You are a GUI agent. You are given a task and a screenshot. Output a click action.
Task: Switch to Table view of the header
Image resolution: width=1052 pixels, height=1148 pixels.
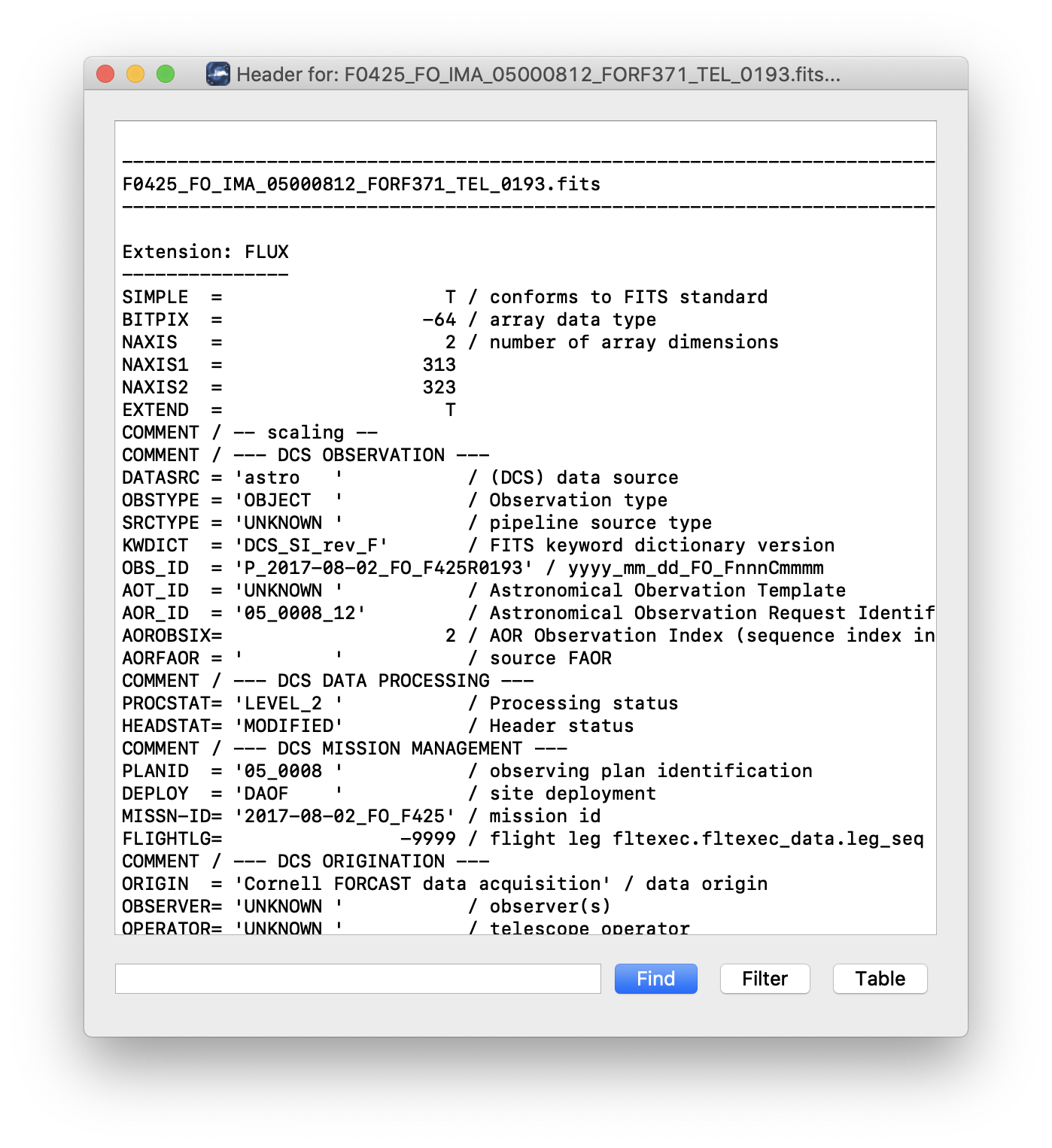[880, 979]
